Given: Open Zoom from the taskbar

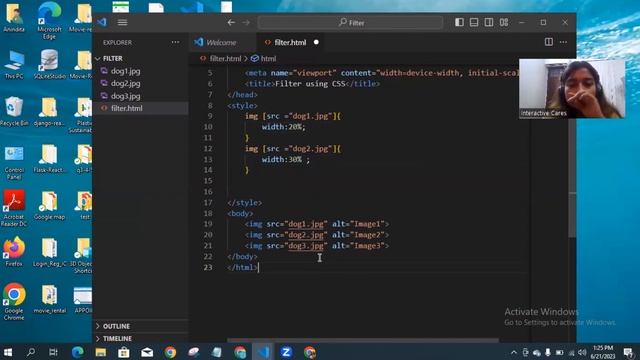Looking at the screenshot, I should pyautogui.click(x=286, y=352).
